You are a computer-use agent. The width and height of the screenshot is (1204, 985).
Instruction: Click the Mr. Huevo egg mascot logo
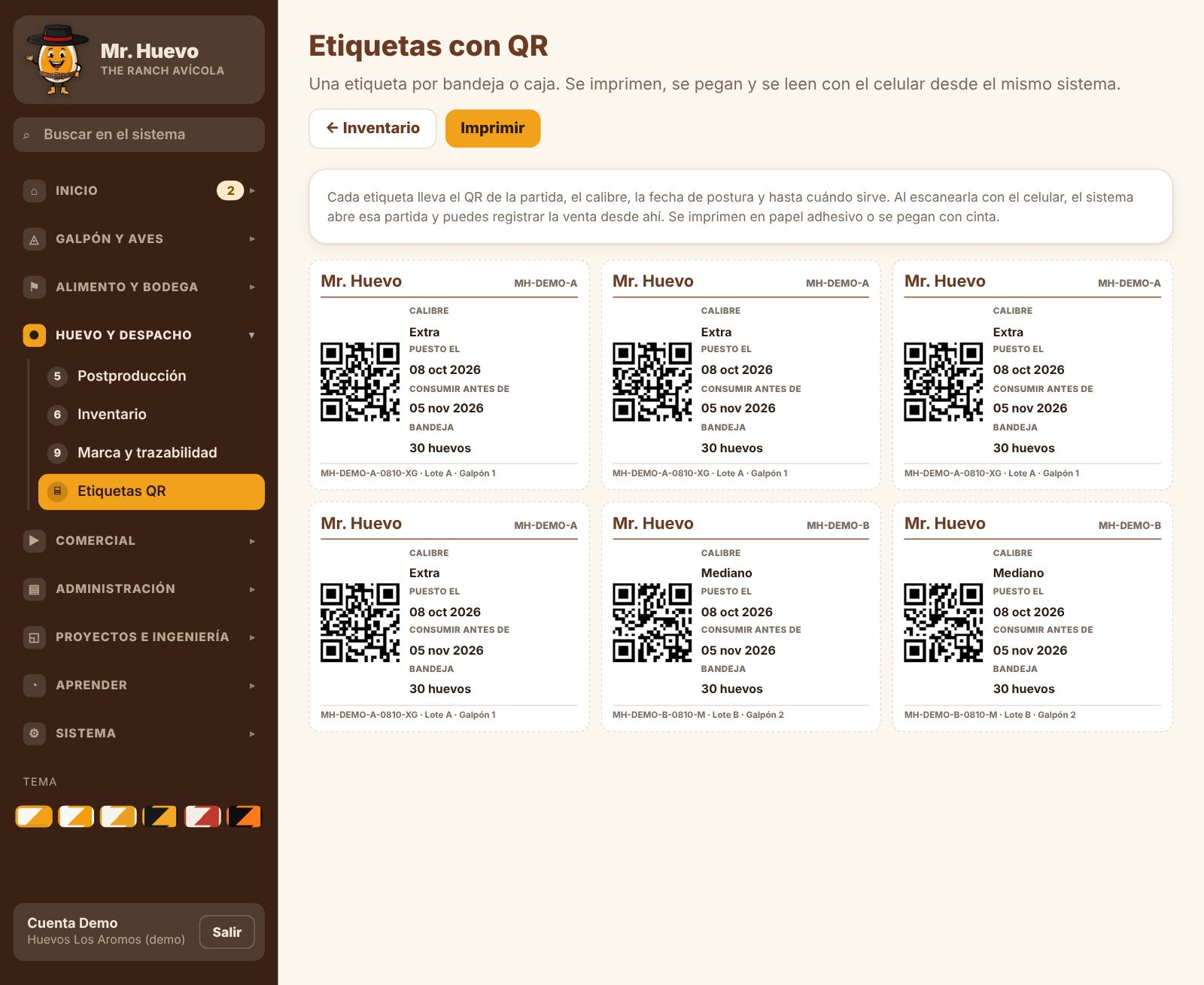[58, 59]
